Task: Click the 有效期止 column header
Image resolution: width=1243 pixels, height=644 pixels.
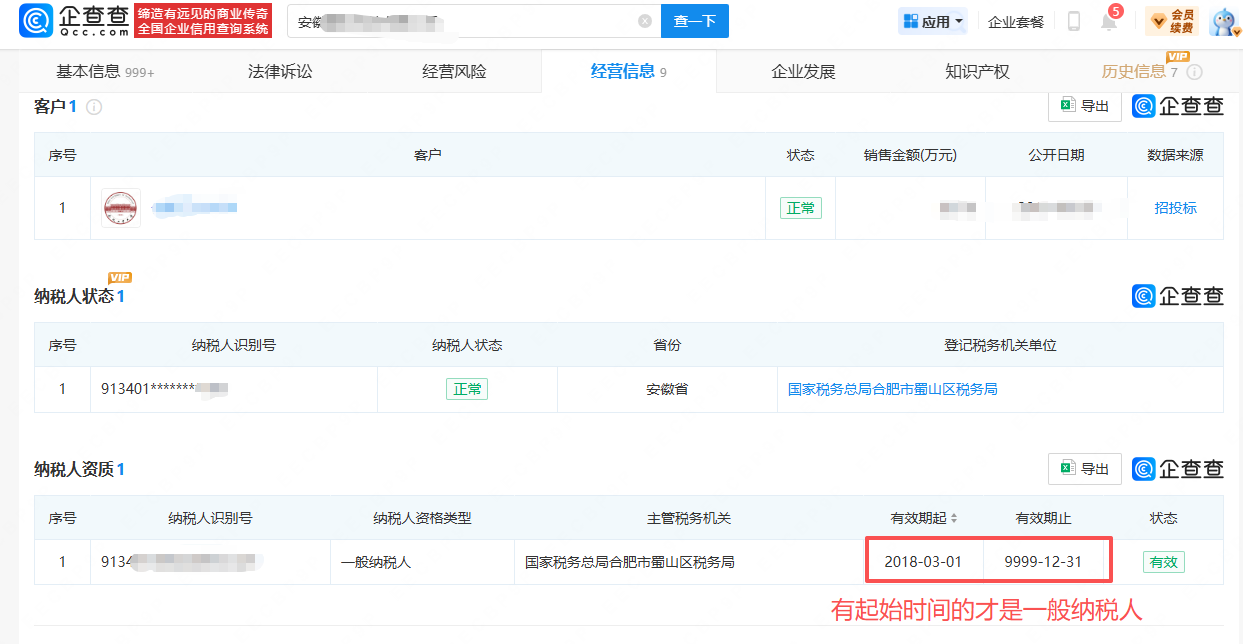Action: (x=1044, y=518)
